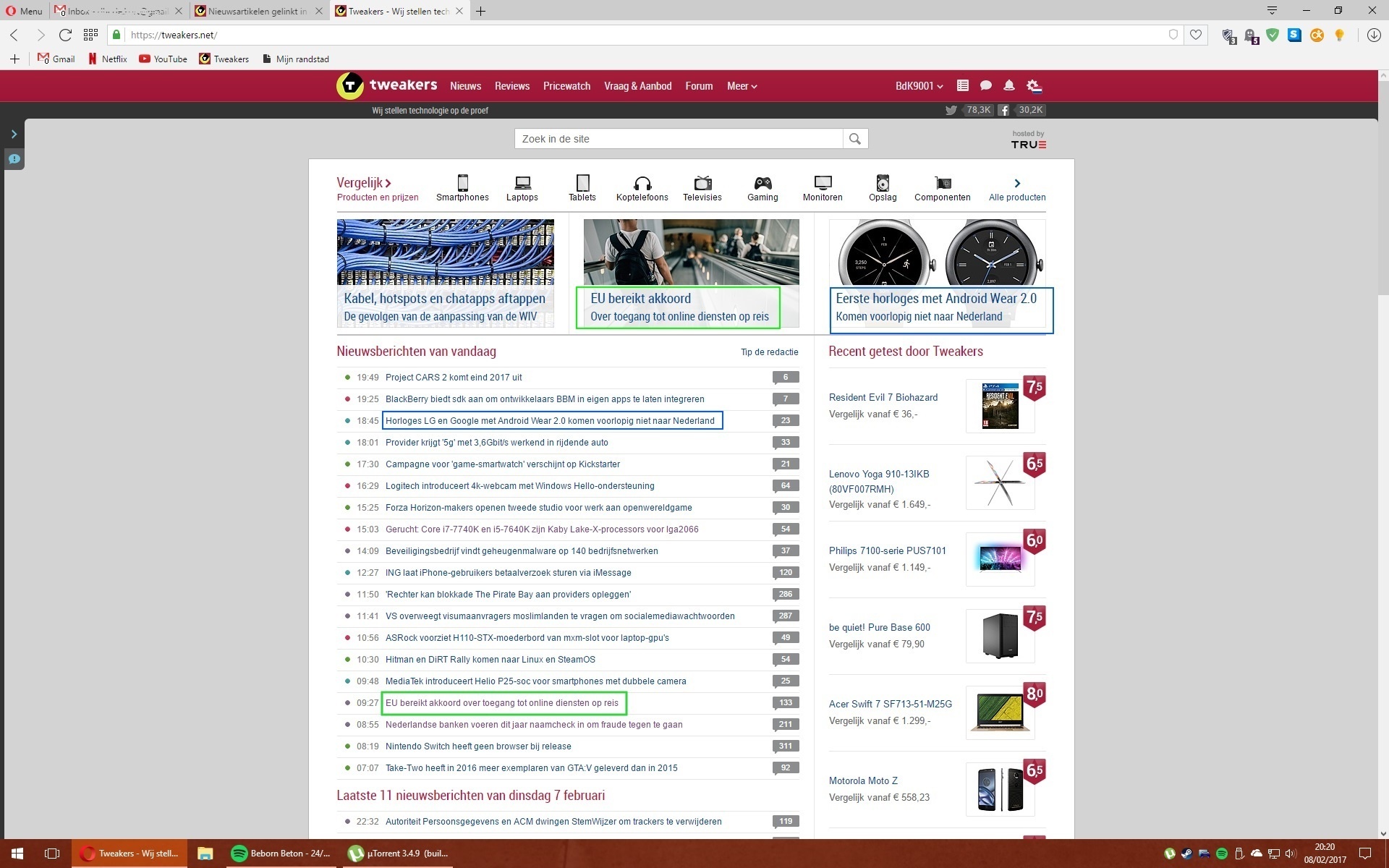1389x868 pixels.
Task: Open the Koptelefoons headphones category
Action: (642, 183)
